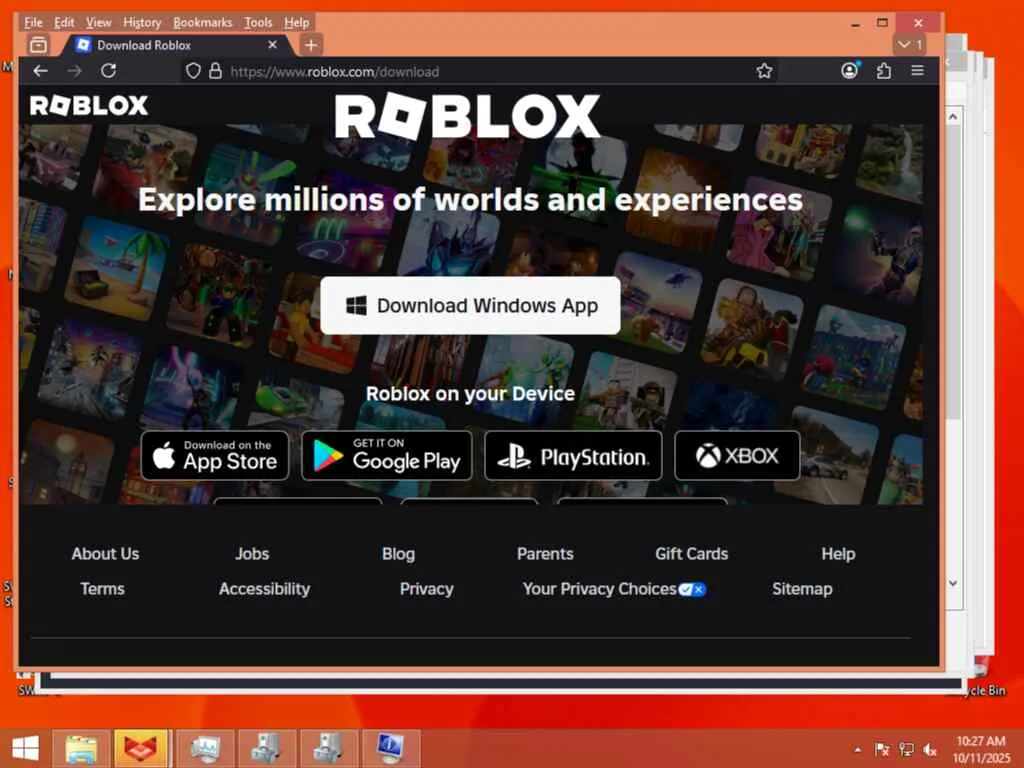This screenshot has height=768, width=1024.
Task: Open the File menu
Action: 33,22
